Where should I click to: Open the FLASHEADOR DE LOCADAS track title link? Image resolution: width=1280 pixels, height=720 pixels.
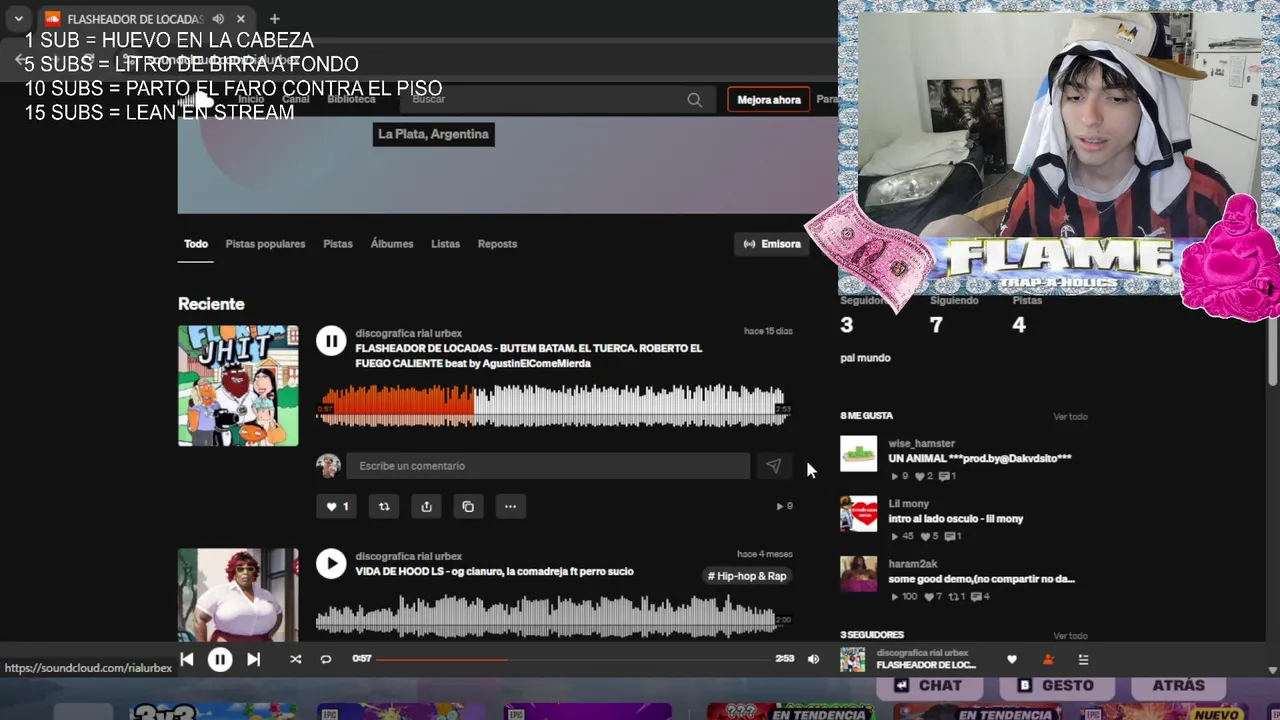click(529, 356)
